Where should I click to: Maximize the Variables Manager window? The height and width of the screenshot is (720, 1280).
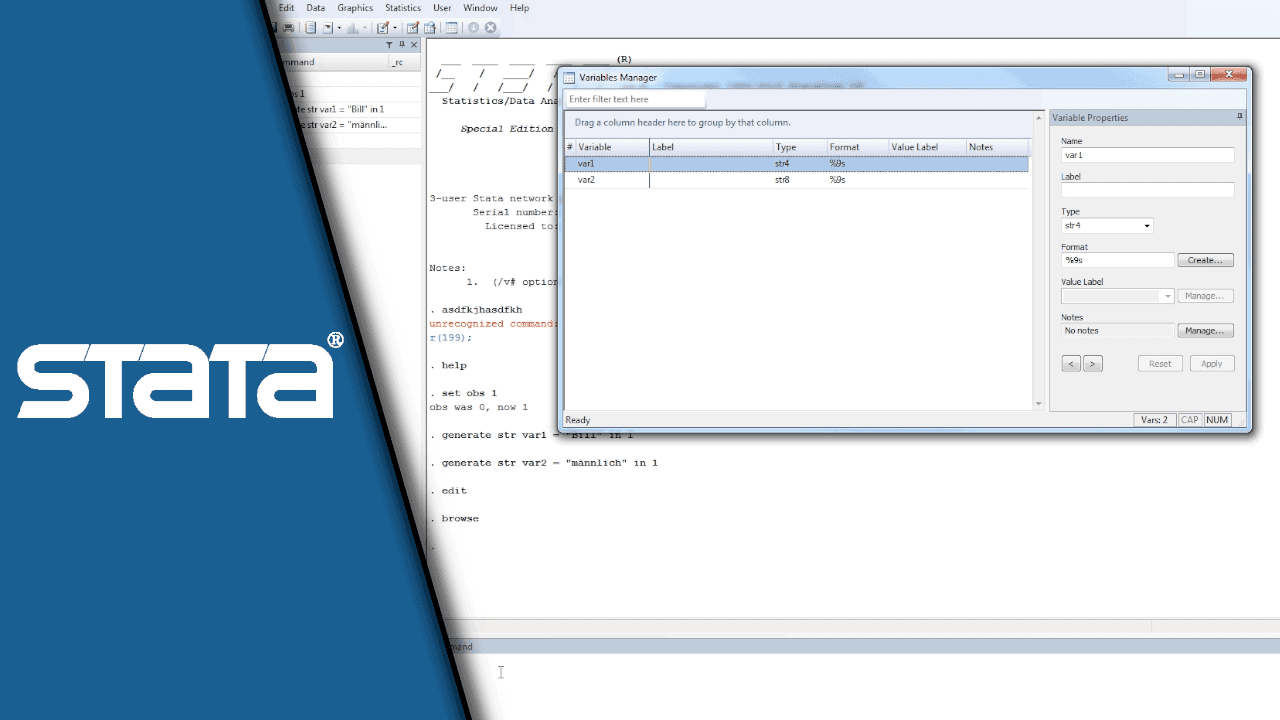(x=1200, y=75)
